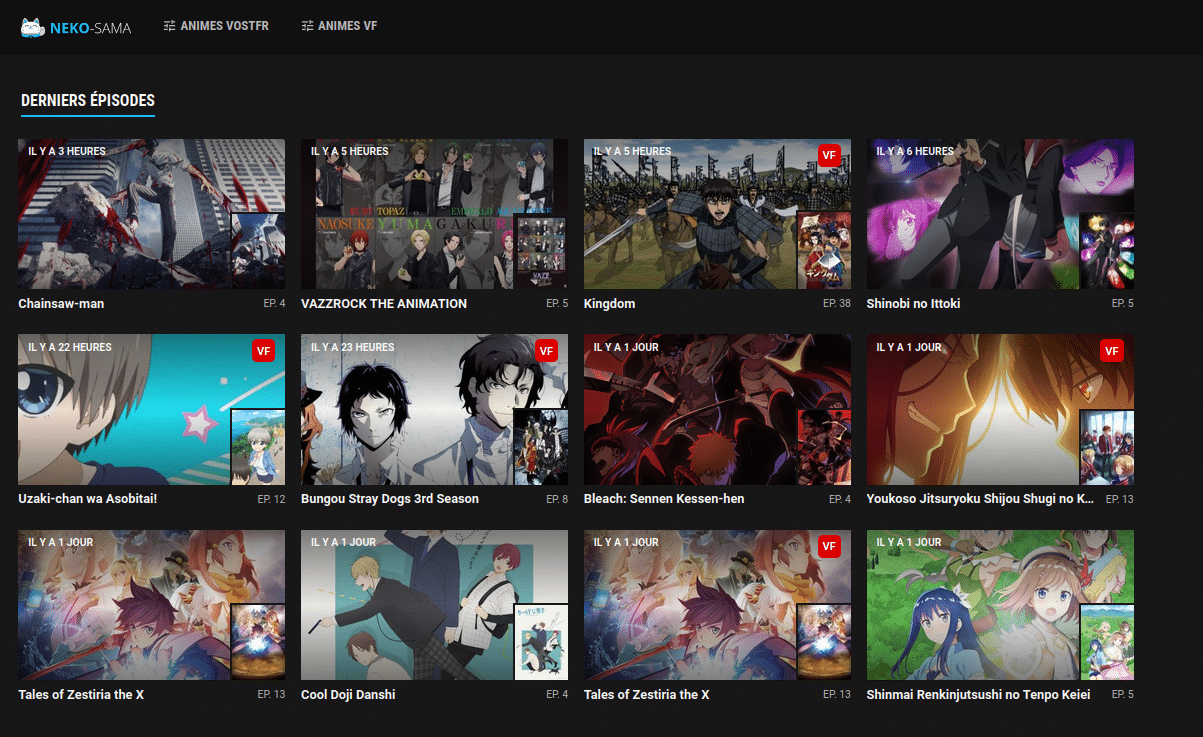Click the small poster on Bleach card
The height and width of the screenshot is (737, 1203).
click(x=824, y=446)
